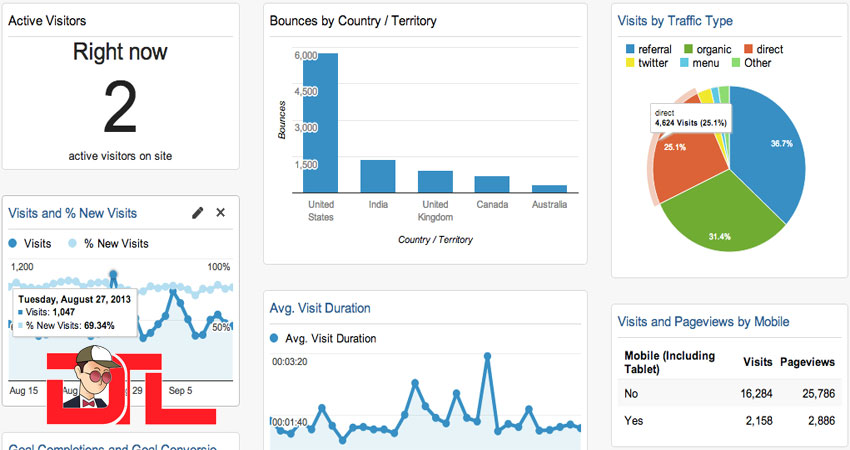
Task: Click the '00:03:20' duration axis label
Action: pos(289,362)
